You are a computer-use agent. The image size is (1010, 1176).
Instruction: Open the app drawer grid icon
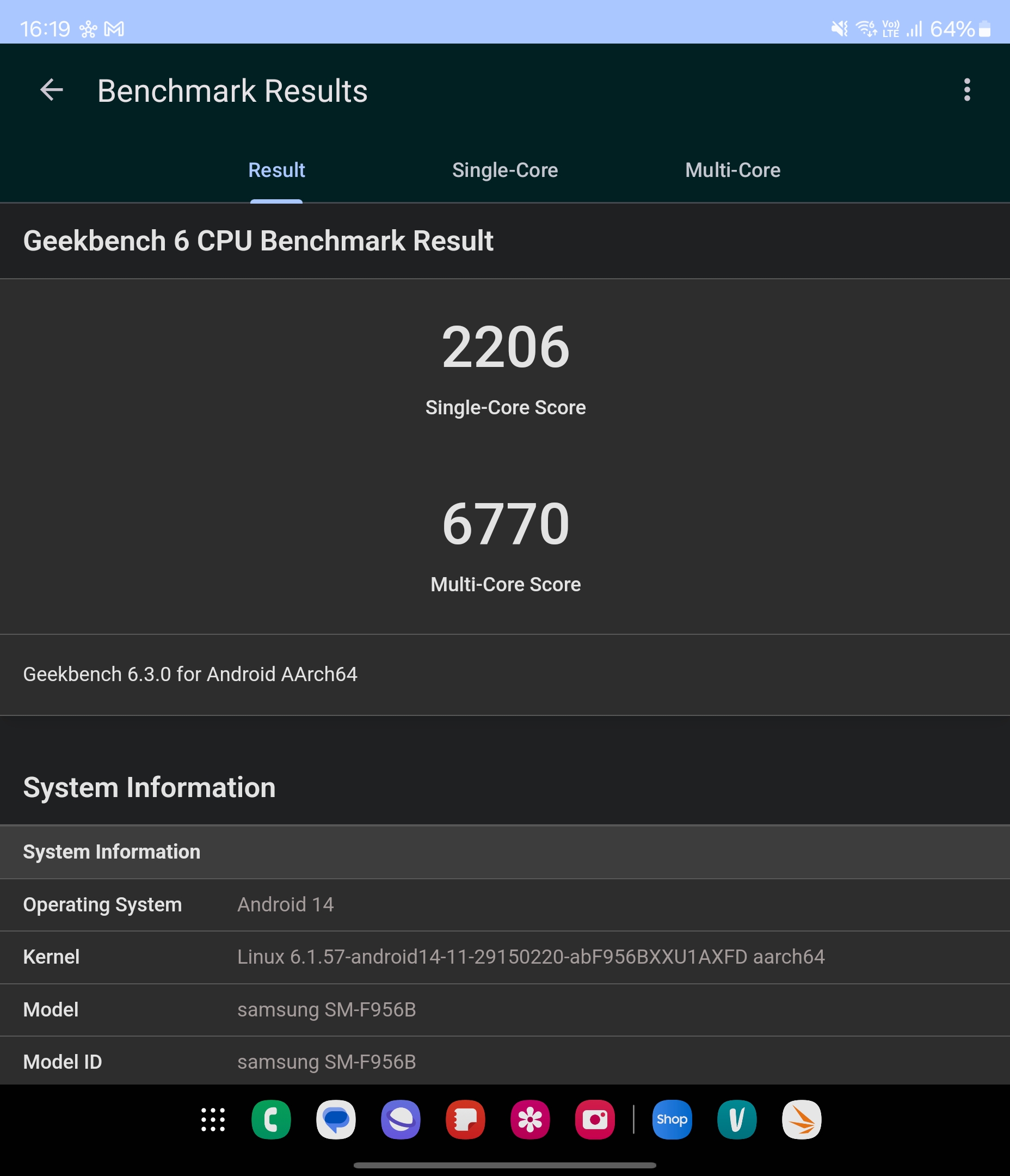[x=213, y=1120]
